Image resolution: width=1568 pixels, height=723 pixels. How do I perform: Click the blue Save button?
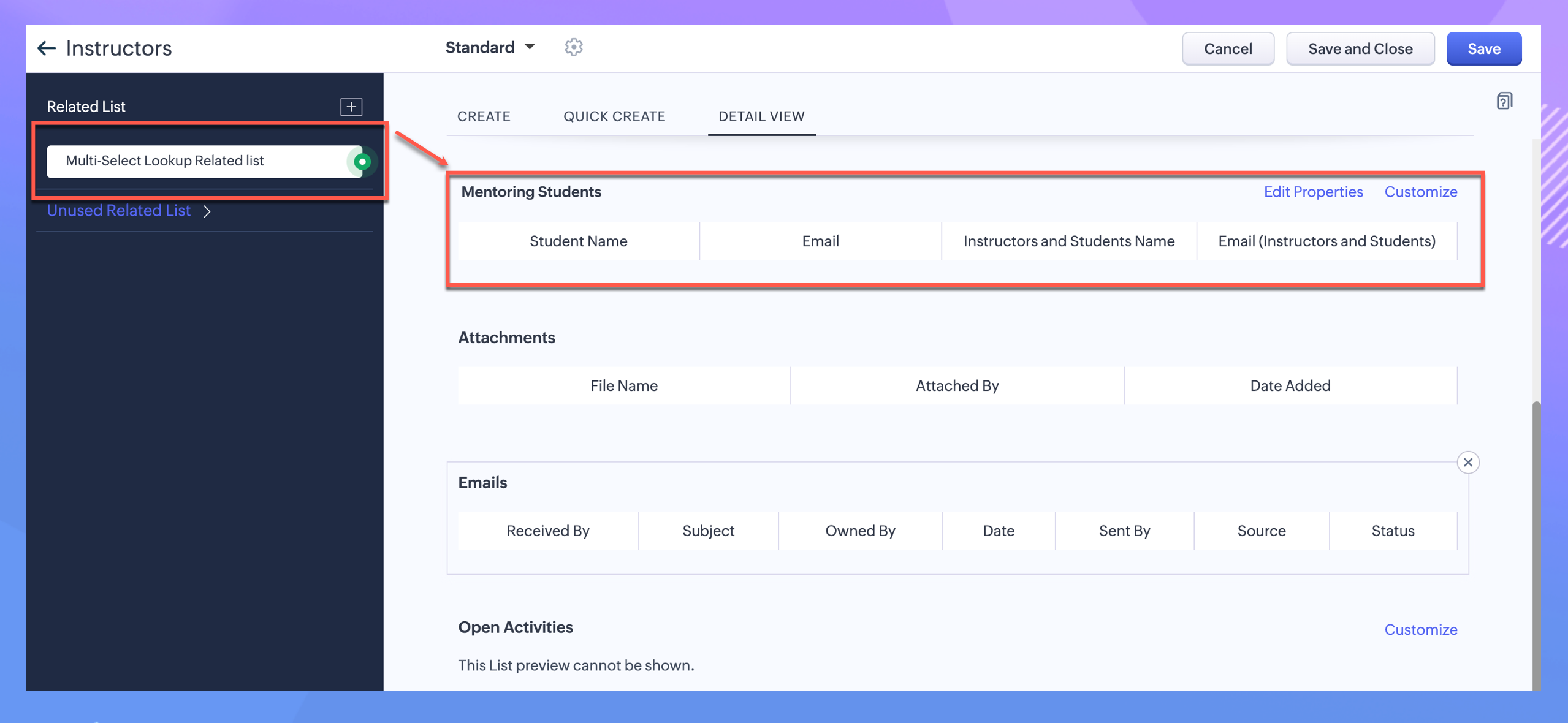1483,48
